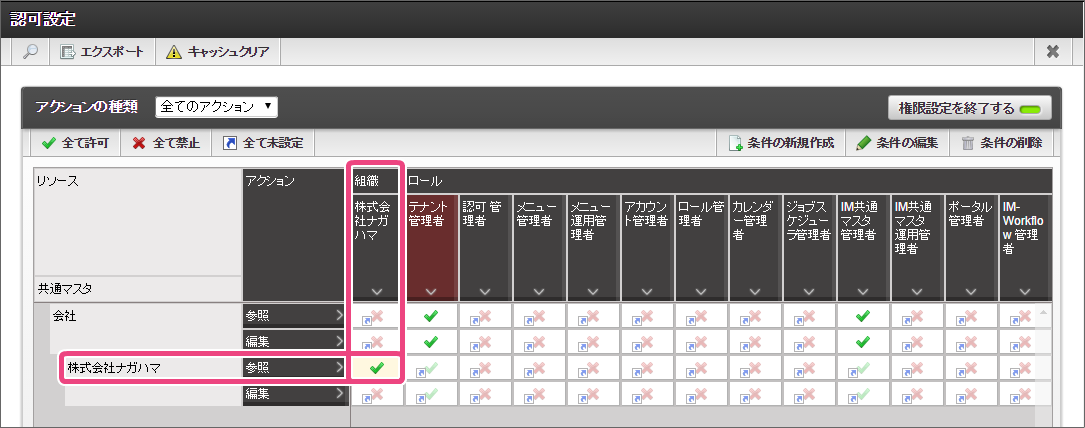
Task: Click the finish permission settings button
Action: (969, 109)
